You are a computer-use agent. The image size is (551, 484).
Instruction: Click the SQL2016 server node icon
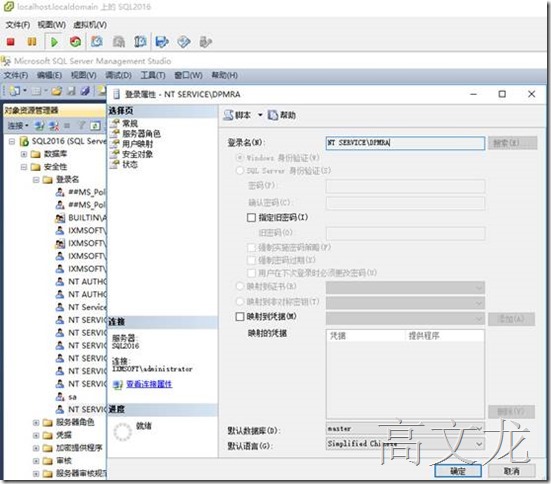(24, 141)
